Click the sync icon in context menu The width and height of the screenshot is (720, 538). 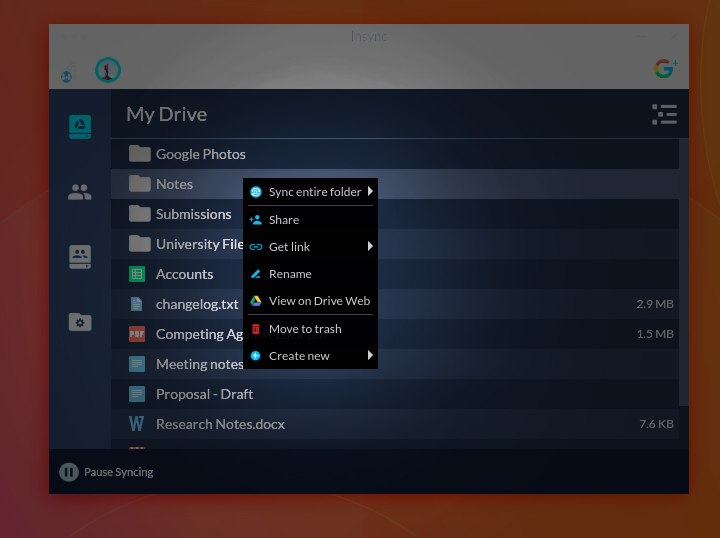coord(256,192)
